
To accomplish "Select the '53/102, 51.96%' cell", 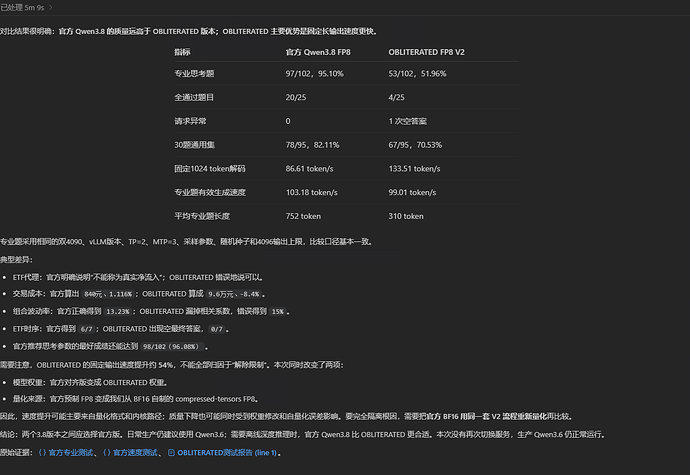I will pos(417,74).
